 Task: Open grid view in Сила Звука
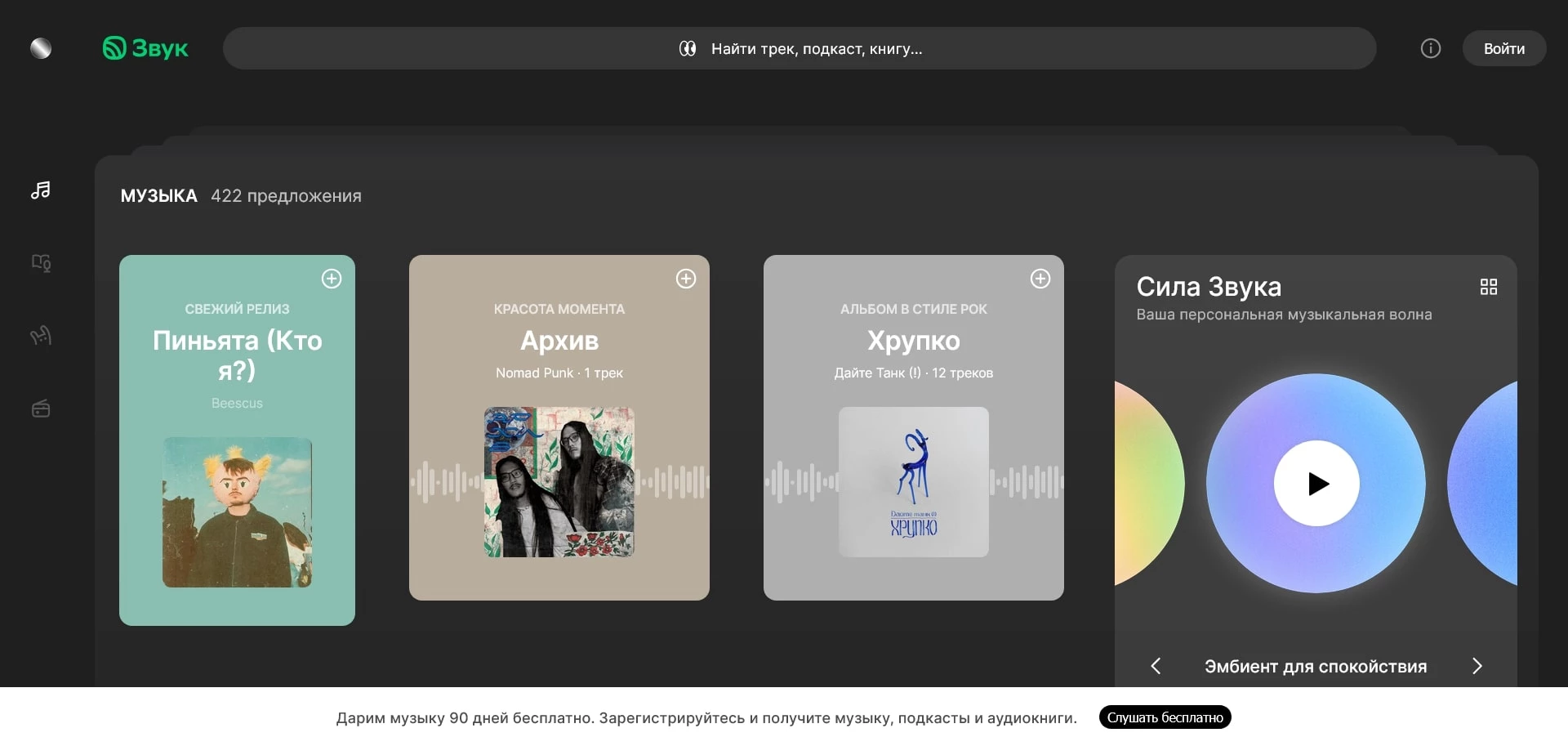coord(1488,287)
